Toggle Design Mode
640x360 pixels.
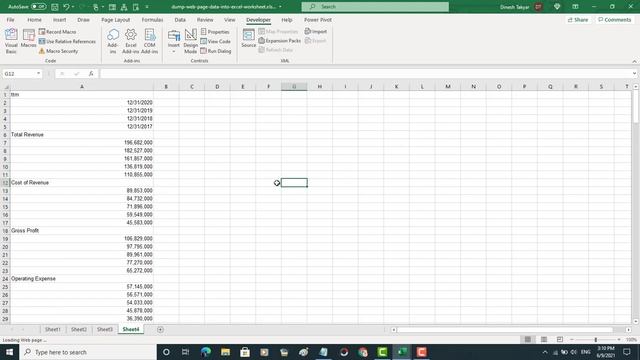pyautogui.click(x=191, y=41)
